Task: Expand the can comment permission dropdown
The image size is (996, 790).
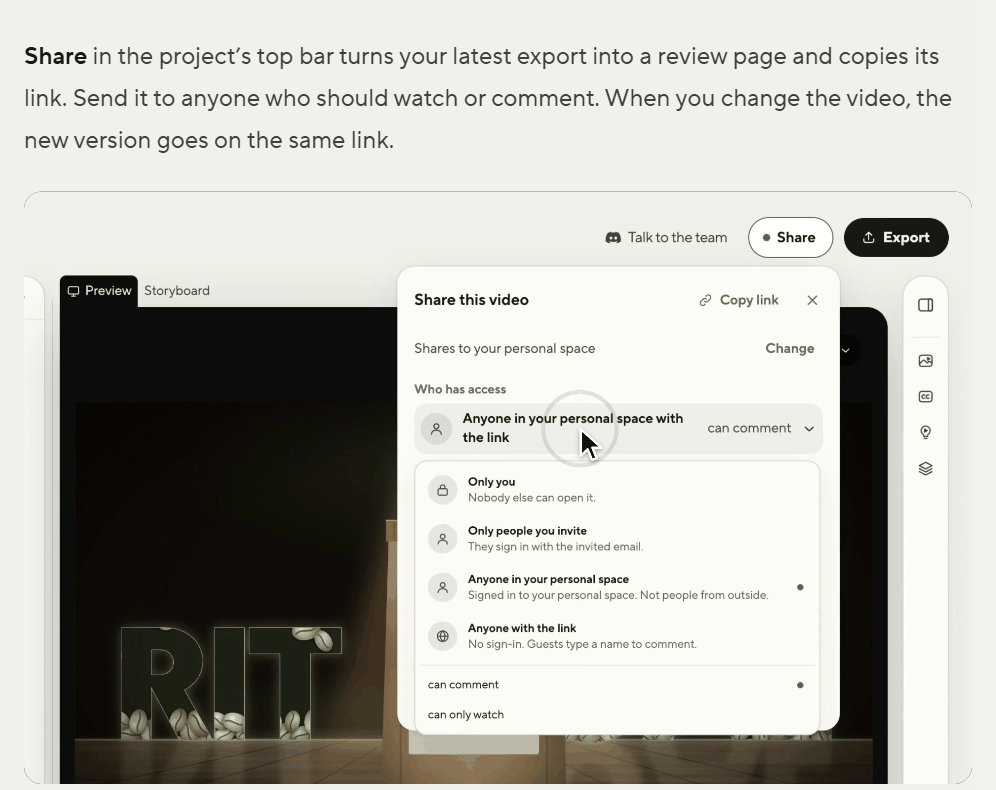Action: click(x=760, y=428)
